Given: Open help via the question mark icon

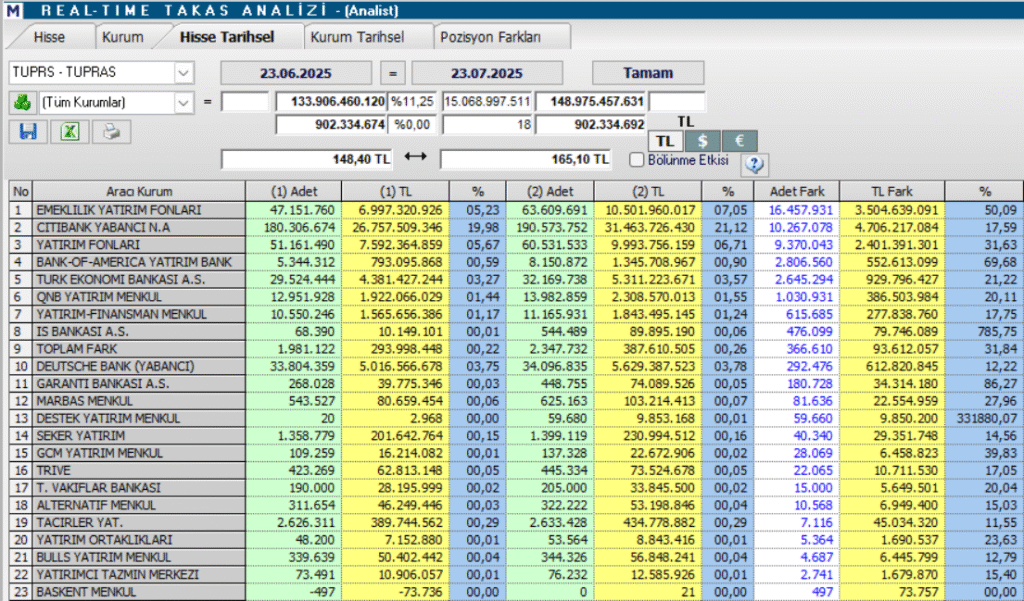Looking at the screenshot, I should tap(754, 164).
